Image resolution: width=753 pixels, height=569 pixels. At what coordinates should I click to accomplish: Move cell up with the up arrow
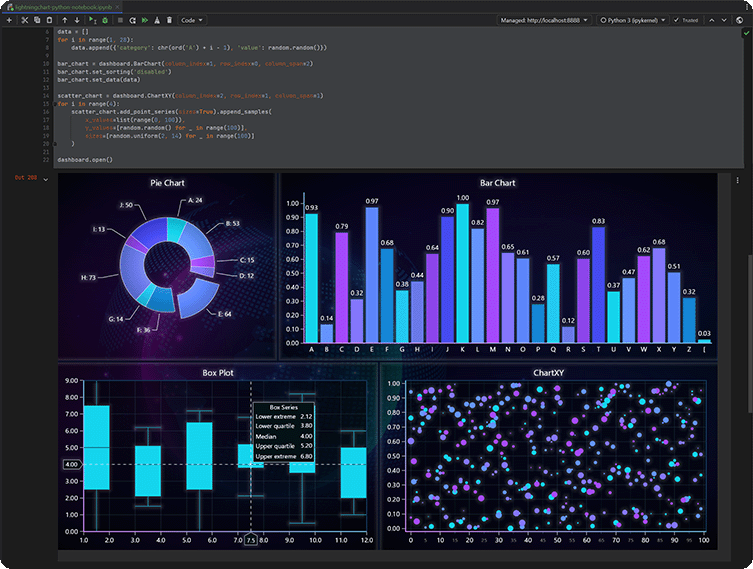(x=64, y=20)
